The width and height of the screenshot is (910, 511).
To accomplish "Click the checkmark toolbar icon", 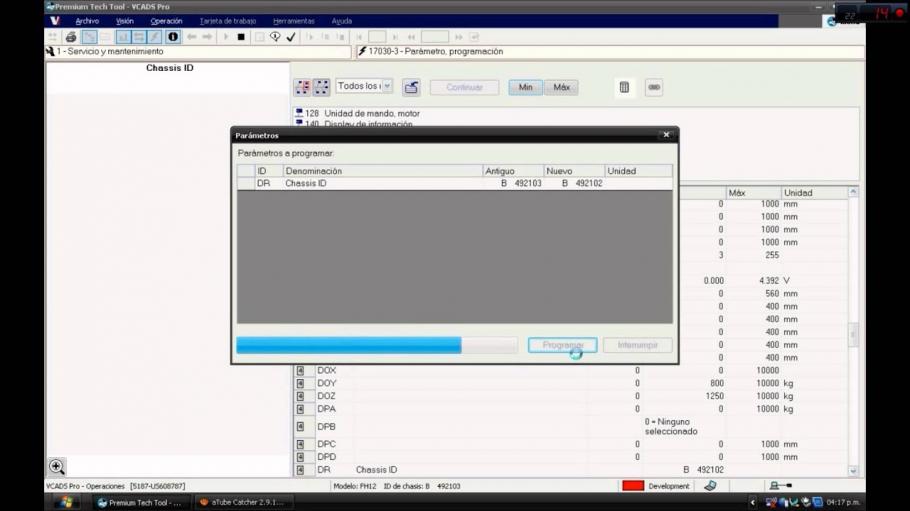I will tap(291, 37).
